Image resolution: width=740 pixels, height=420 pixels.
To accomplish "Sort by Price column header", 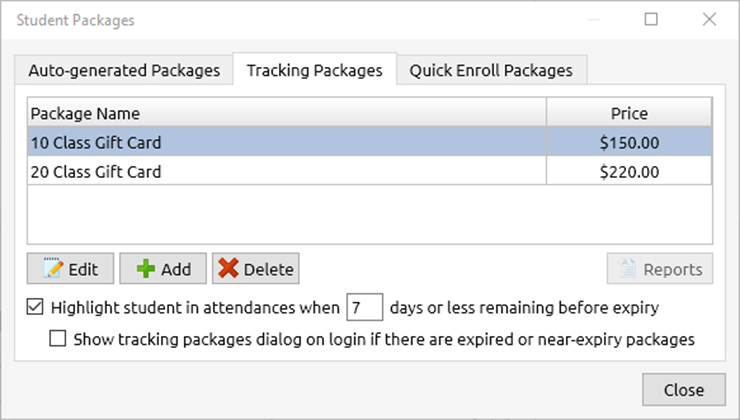I will tap(629, 113).
